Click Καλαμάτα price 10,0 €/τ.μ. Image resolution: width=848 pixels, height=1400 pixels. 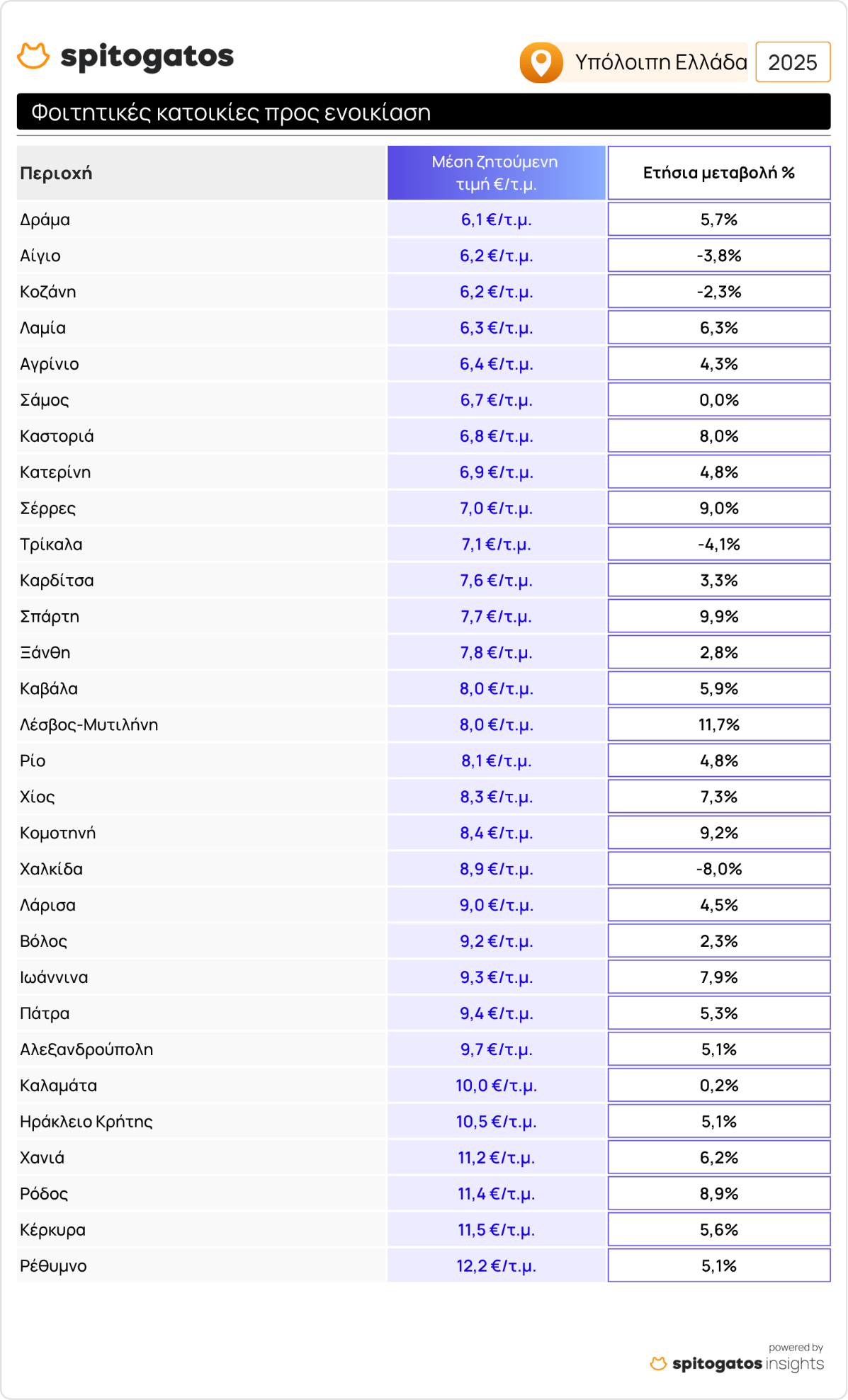pos(496,1086)
